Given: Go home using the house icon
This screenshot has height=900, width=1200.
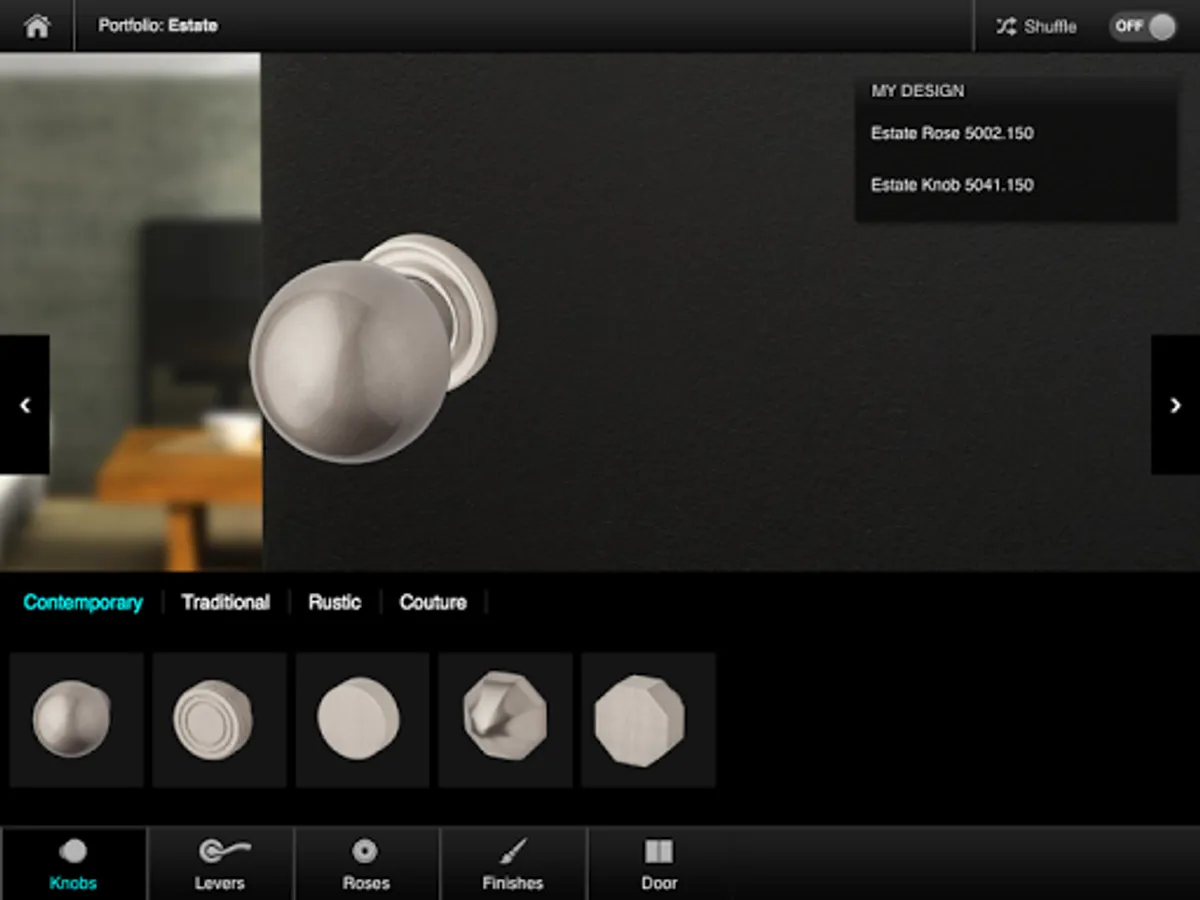Looking at the screenshot, I should [x=38, y=26].
